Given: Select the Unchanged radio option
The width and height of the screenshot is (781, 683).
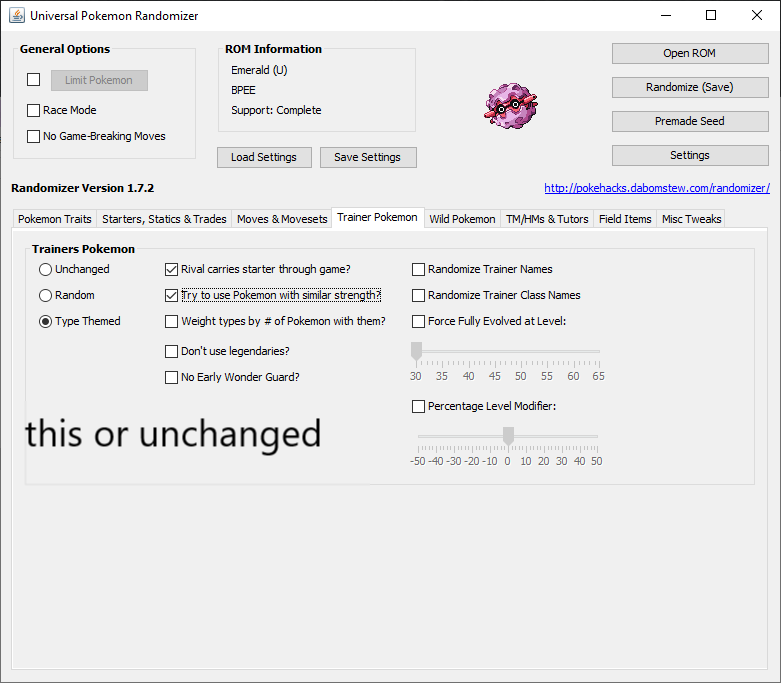Looking at the screenshot, I should [x=45, y=270].
